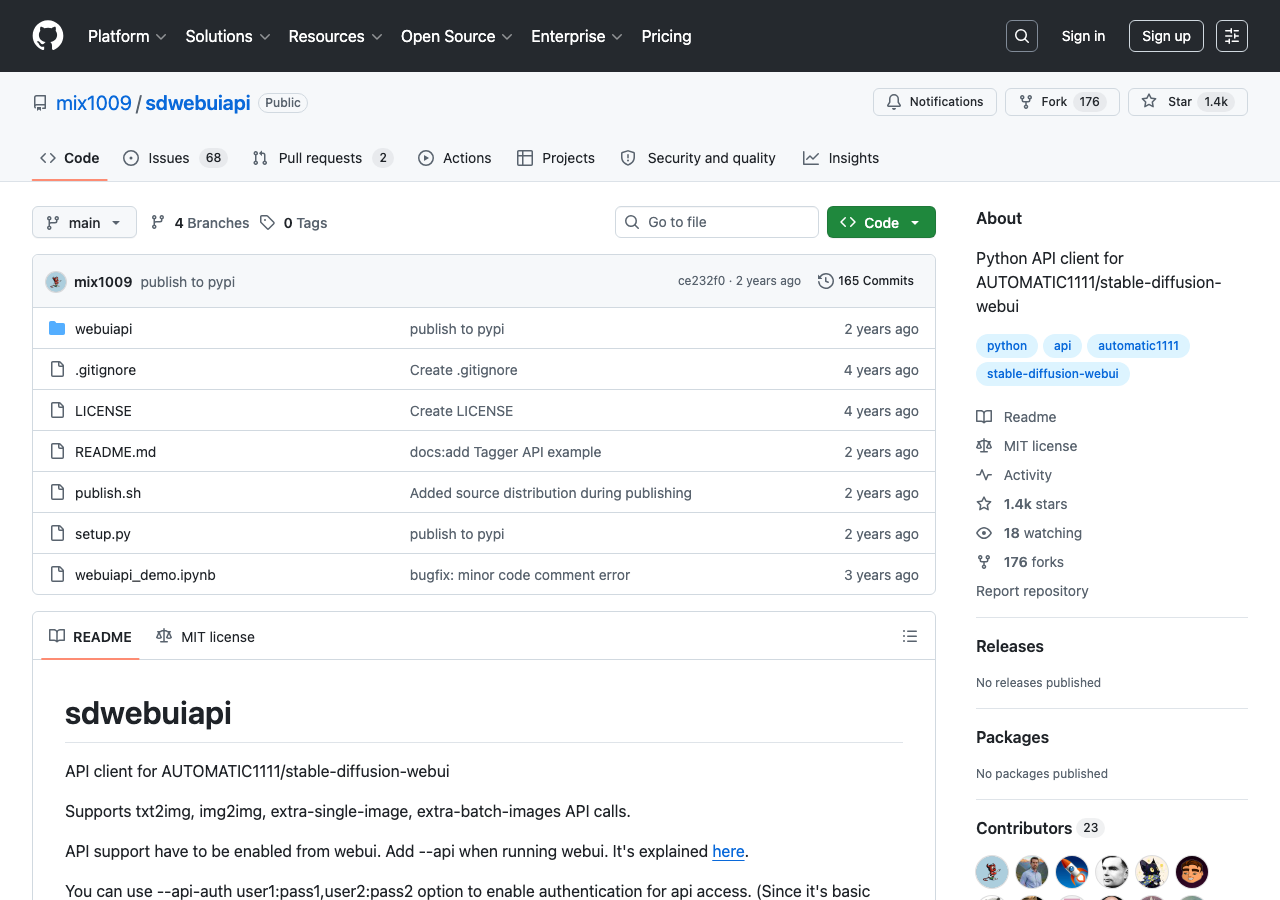Select the README tab in file viewer
The width and height of the screenshot is (1280, 900).
[90, 637]
